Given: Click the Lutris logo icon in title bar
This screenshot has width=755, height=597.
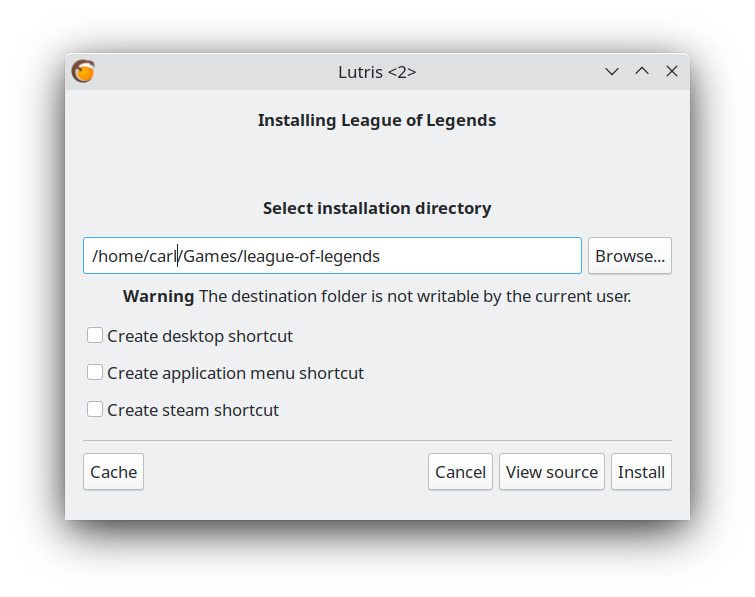Looking at the screenshot, I should 83,71.
